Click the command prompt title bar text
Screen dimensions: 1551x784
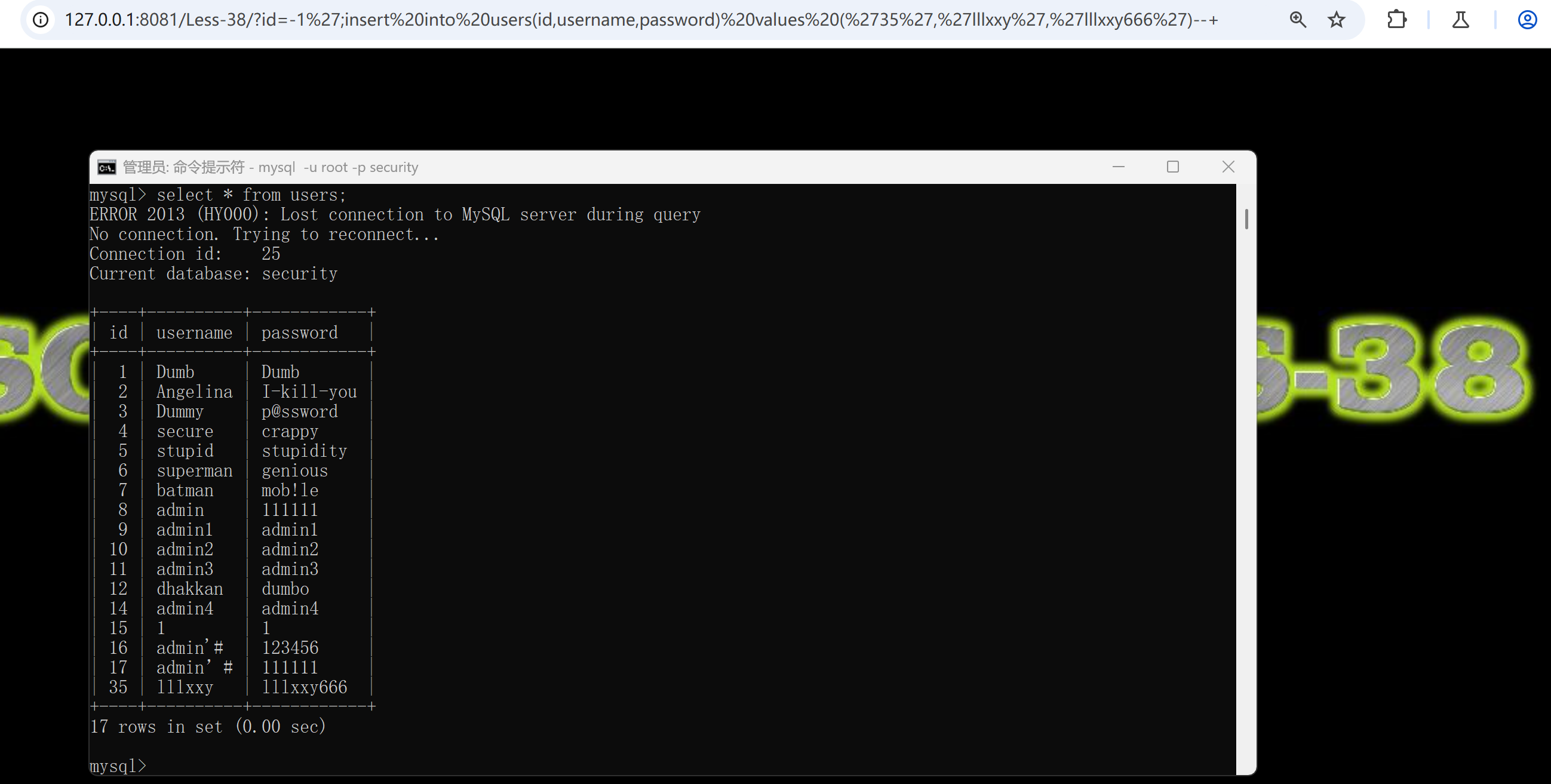(x=271, y=167)
